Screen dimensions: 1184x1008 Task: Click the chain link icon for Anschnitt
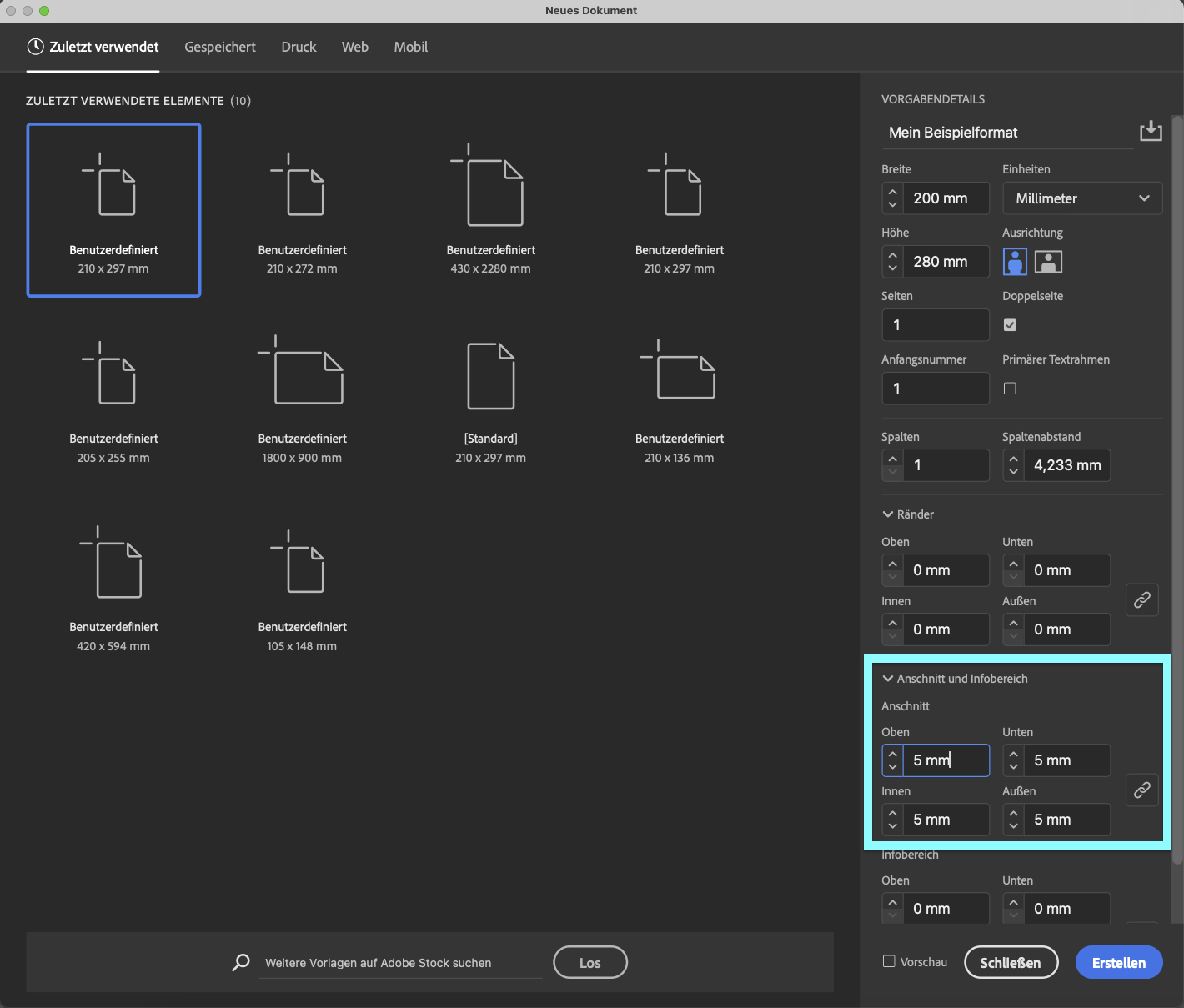pos(1142,790)
